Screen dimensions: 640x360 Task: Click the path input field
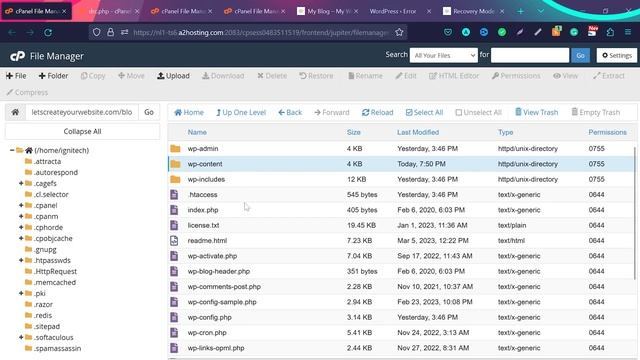(82, 112)
